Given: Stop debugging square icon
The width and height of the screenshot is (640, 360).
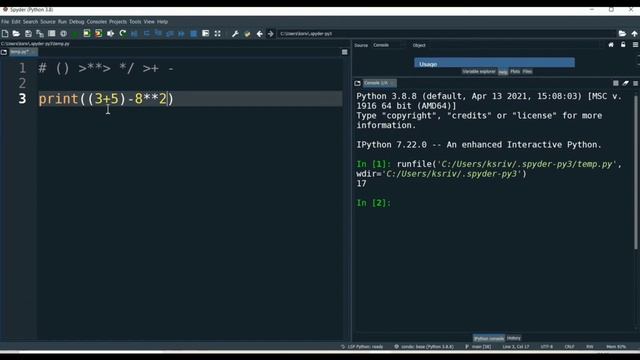Looking at the screenshot, I should pyautogui.click(x=193, y=34).
